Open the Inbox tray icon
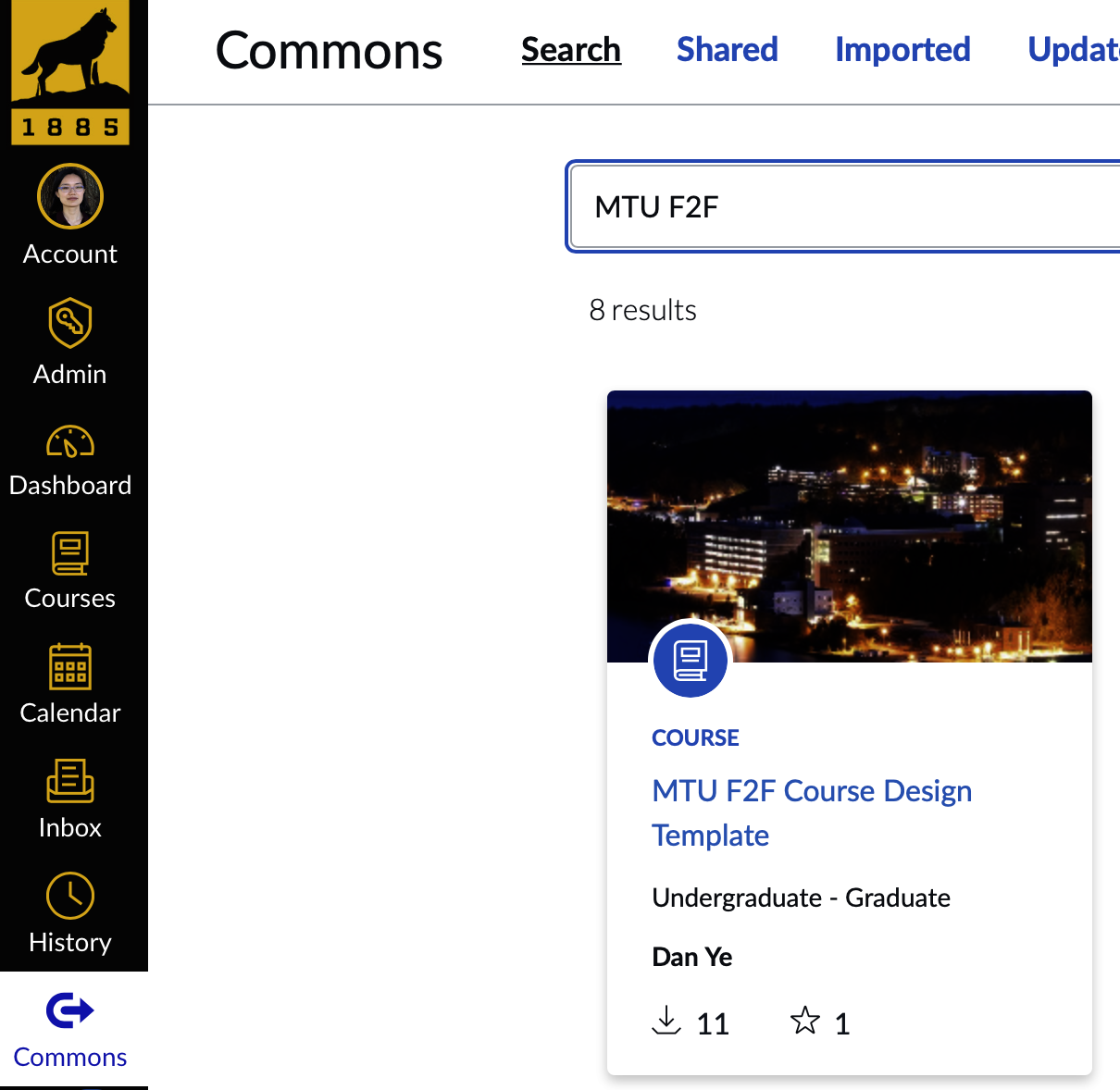Image resolution: width=1120 pixels, height=1090 pixels. click(70, 781)
